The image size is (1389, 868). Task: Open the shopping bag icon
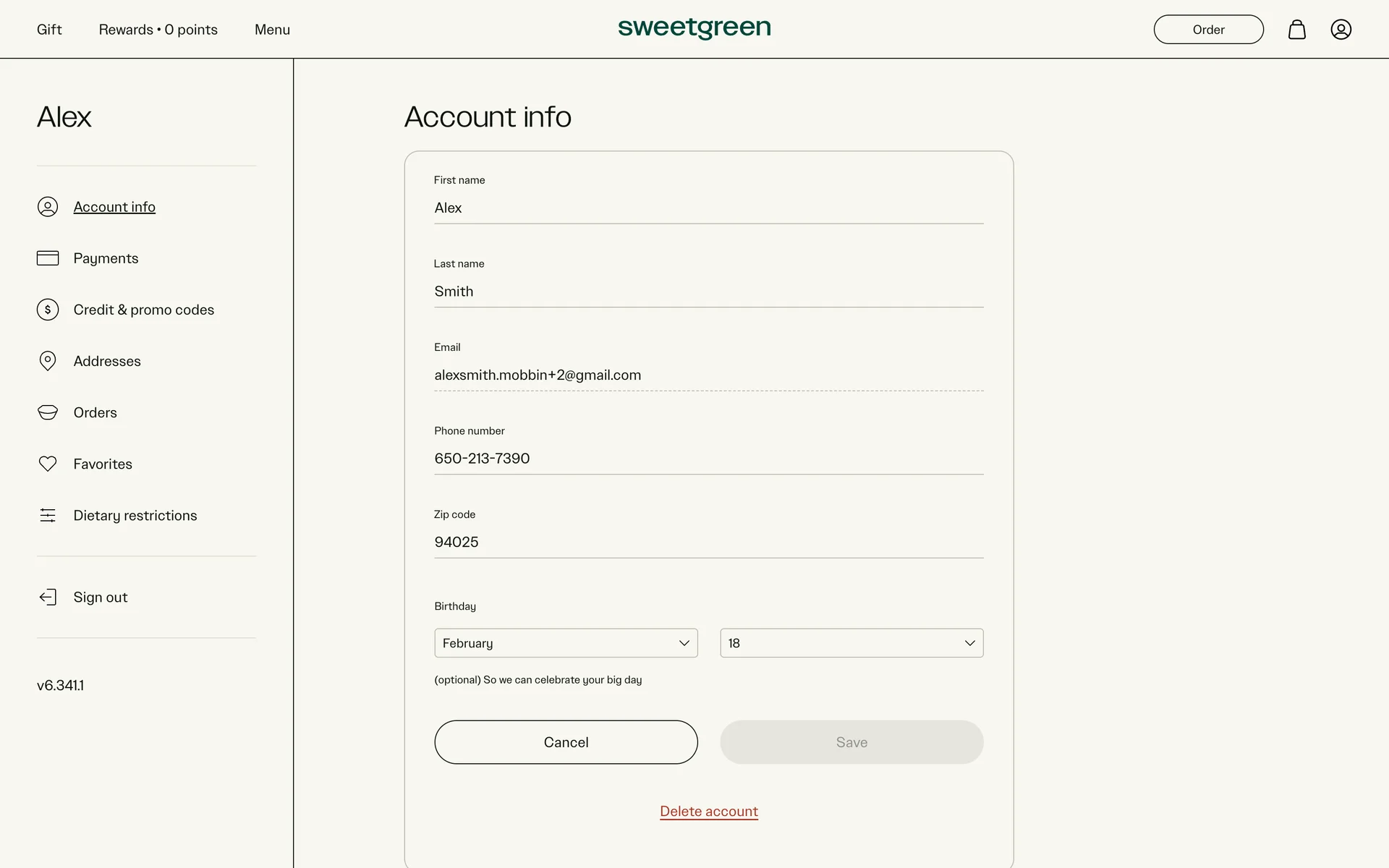tap(1296, 30)
